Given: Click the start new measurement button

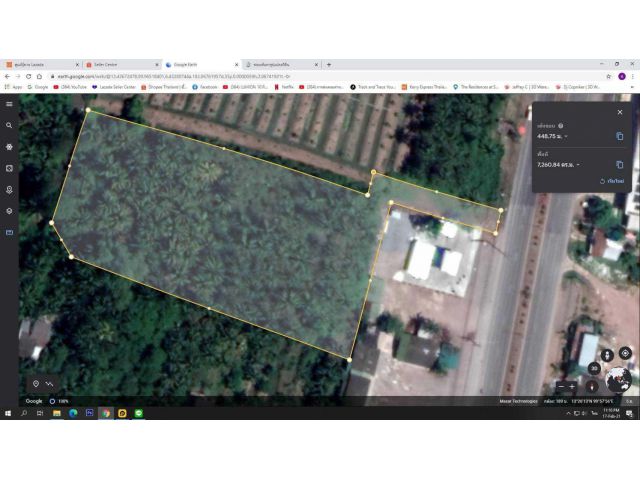Looking at the screenshot, I should click(612, 181).
